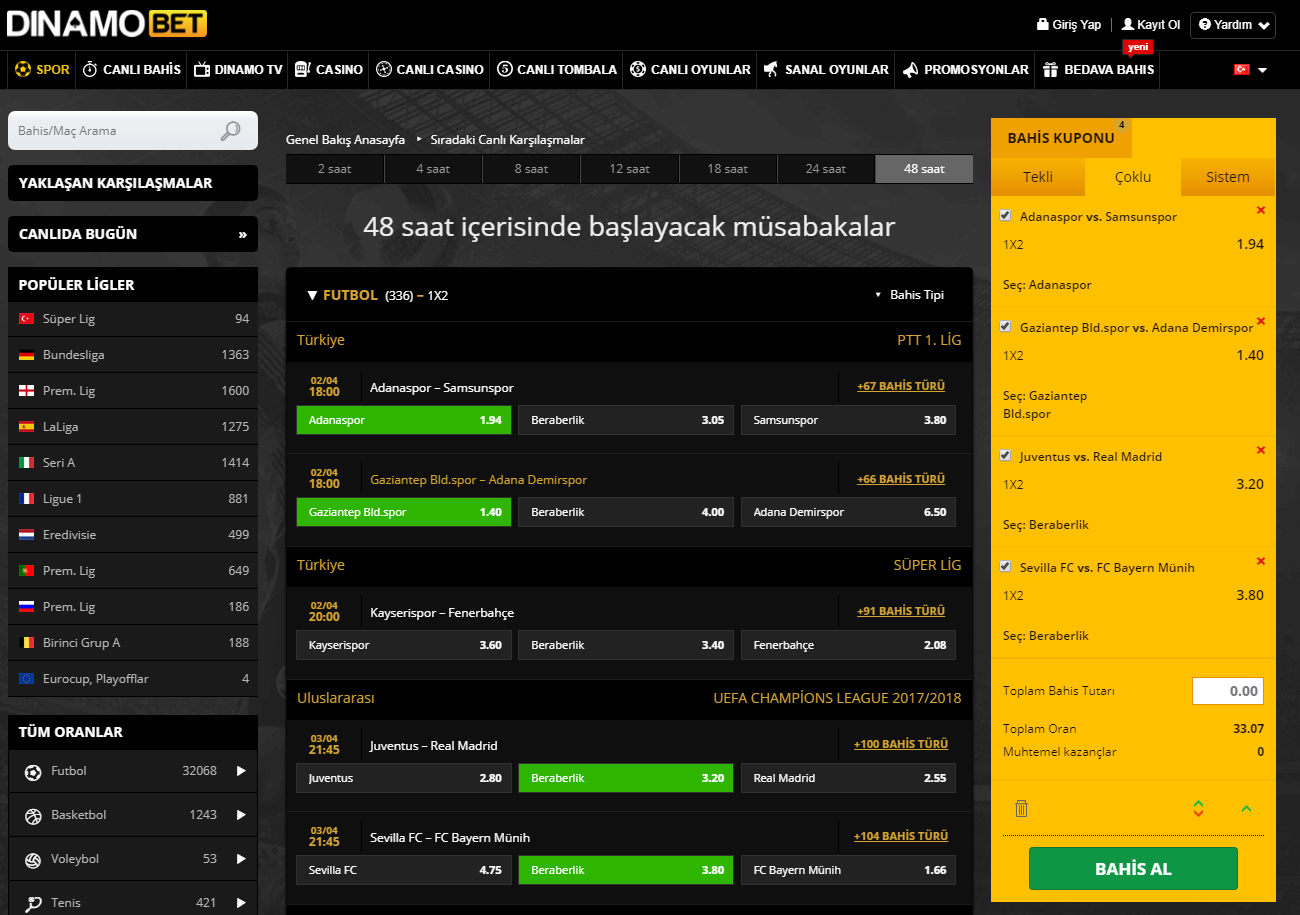Screen dimensions: 1300x915
Task: Select Samsunspor 3.80 odds
Action: (x=848, y=420)
